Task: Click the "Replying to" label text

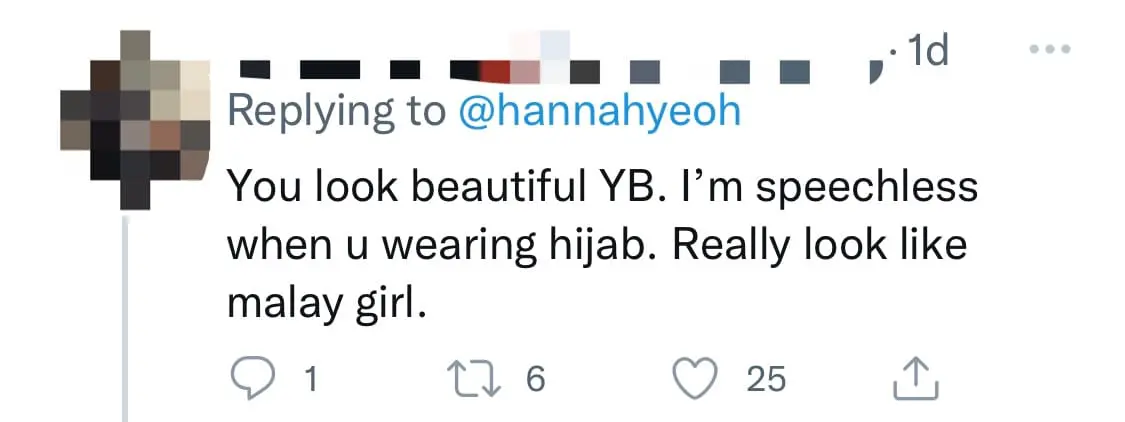Action: coord(337,110)
